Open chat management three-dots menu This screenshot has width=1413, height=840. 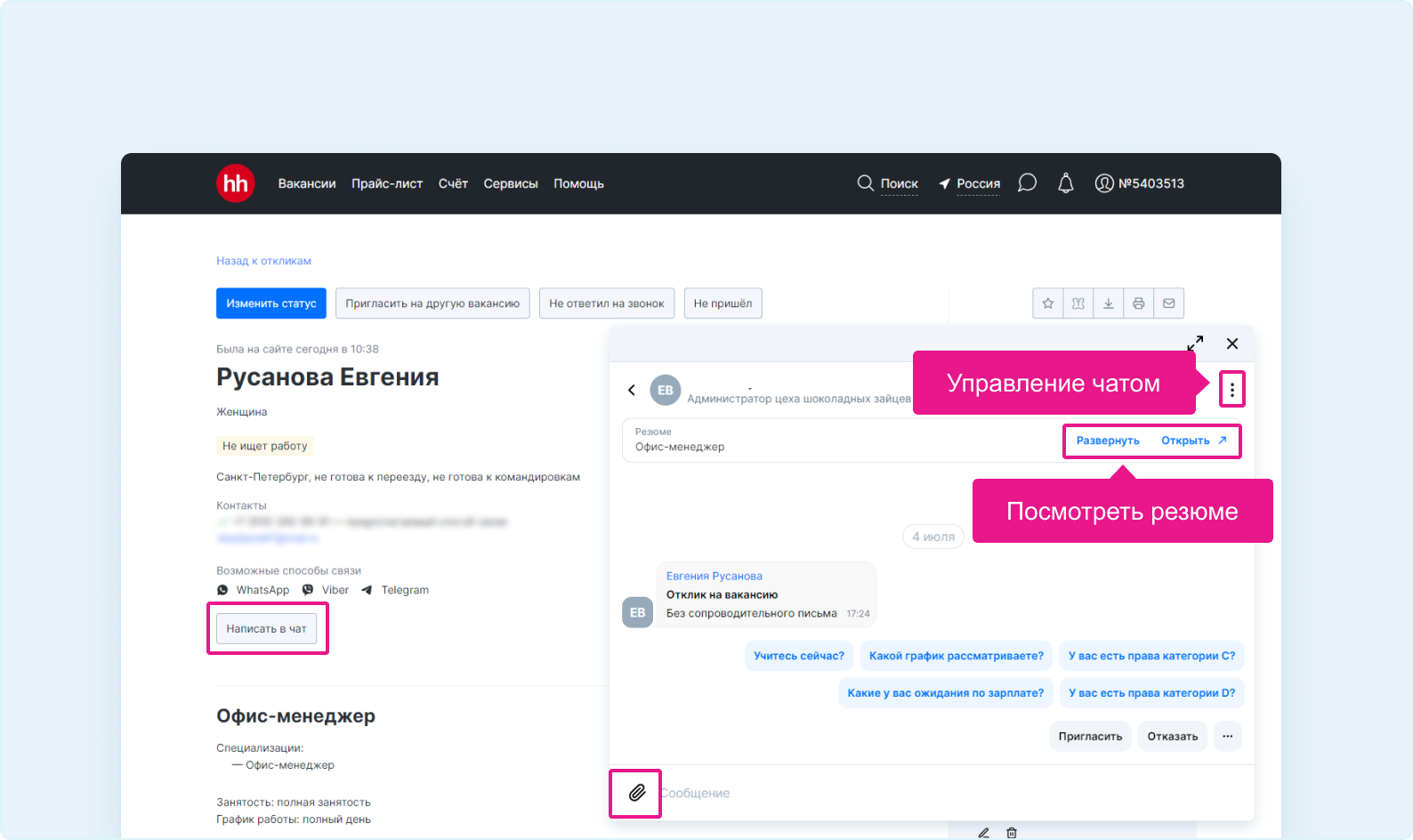(x=1232, y=389)
